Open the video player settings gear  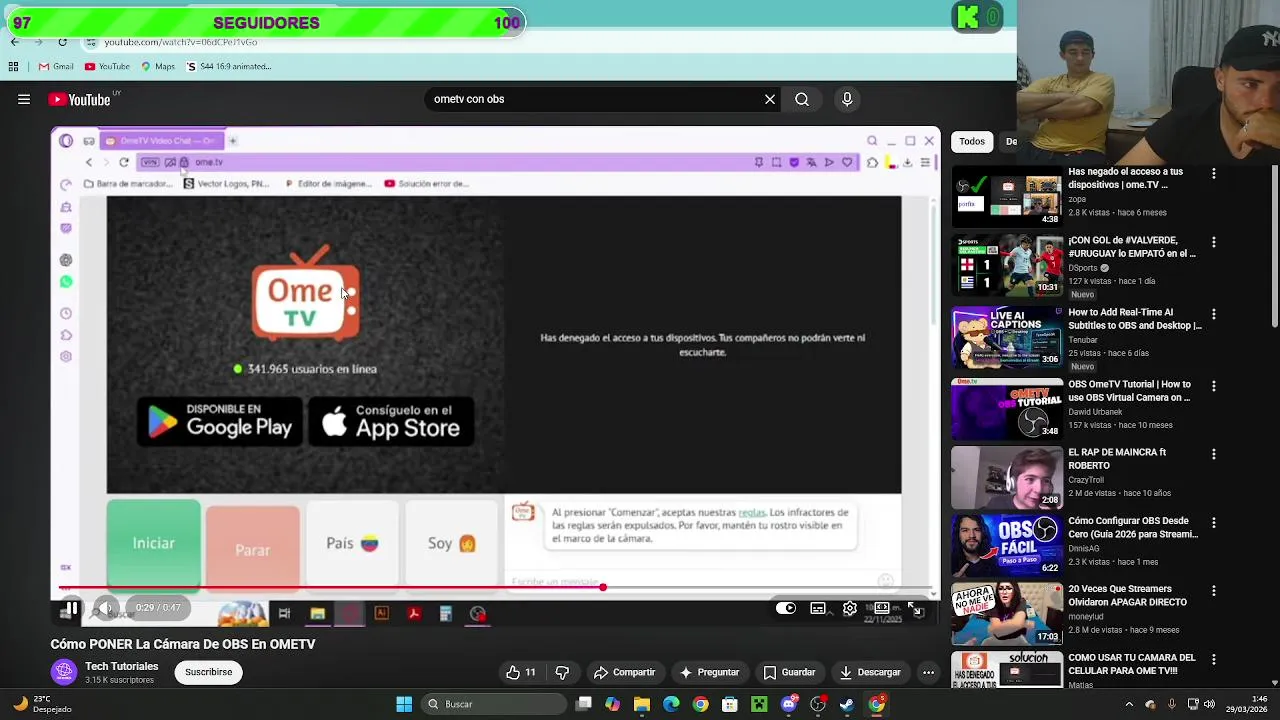click(x=849, y=608)
